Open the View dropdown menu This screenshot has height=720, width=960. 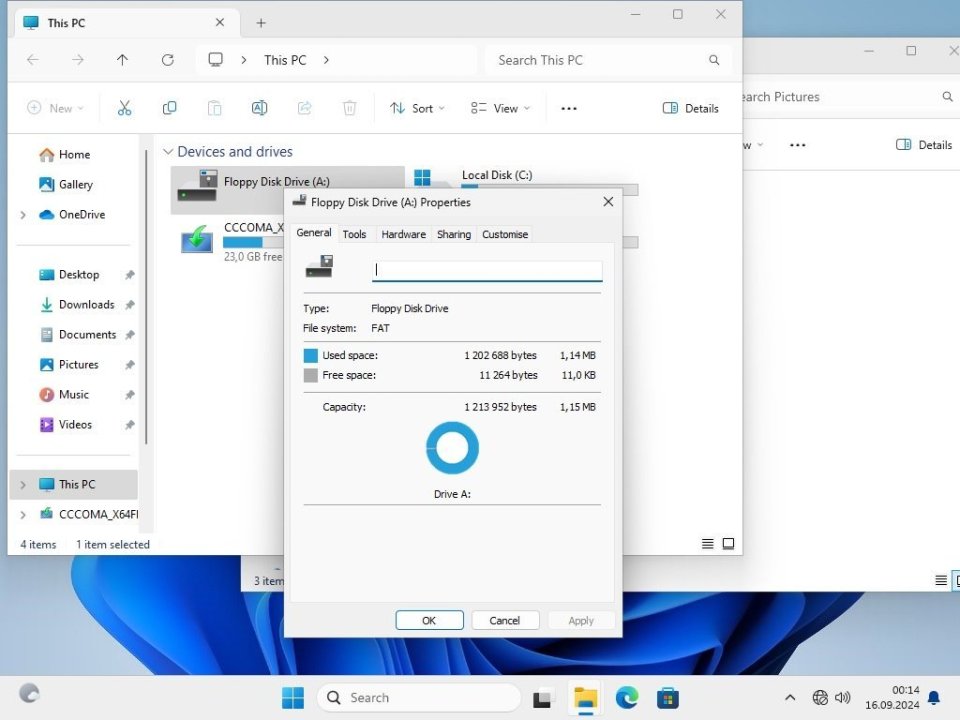point(500,108)
